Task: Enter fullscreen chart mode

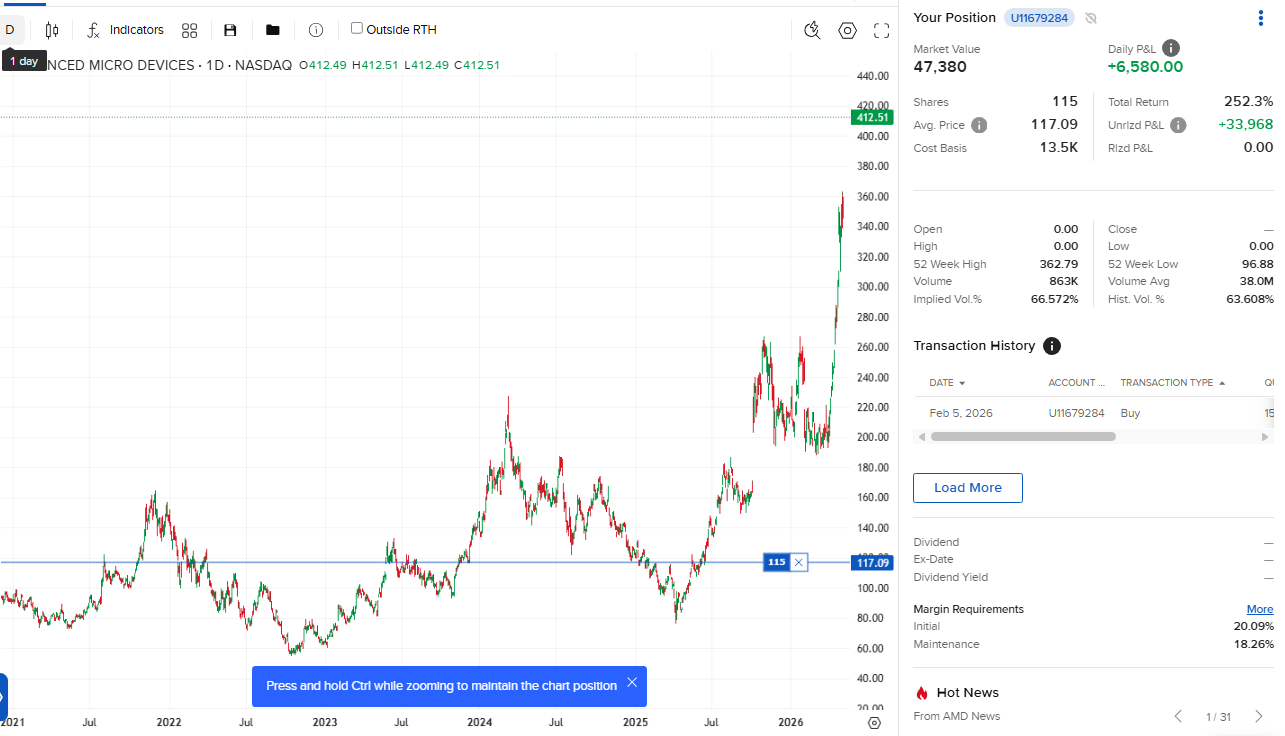Action: pyautogui.click(x=882, y=30)
